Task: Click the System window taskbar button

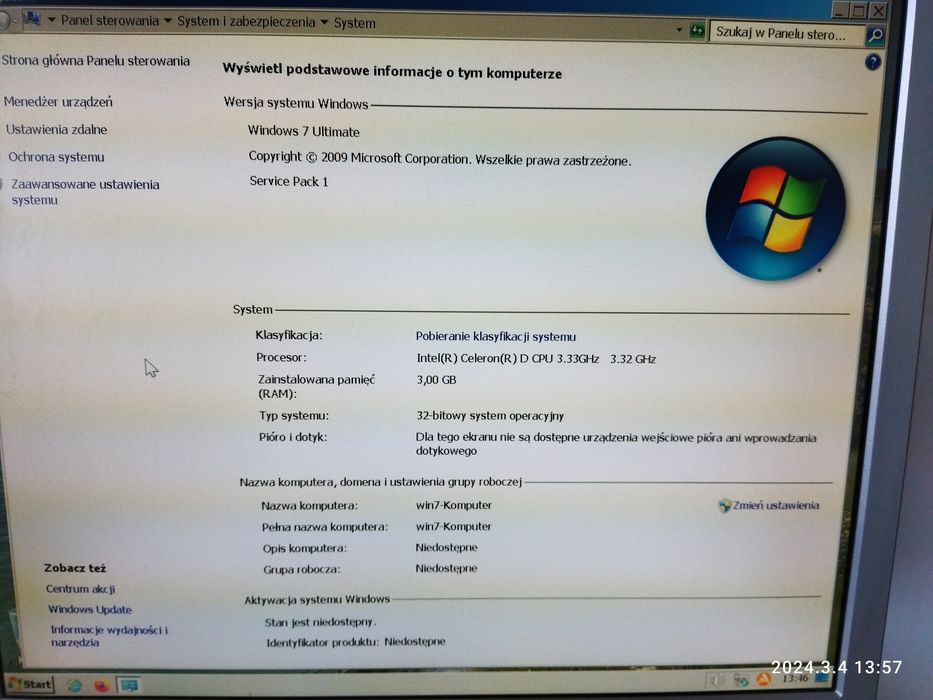Action: point(129,685)
